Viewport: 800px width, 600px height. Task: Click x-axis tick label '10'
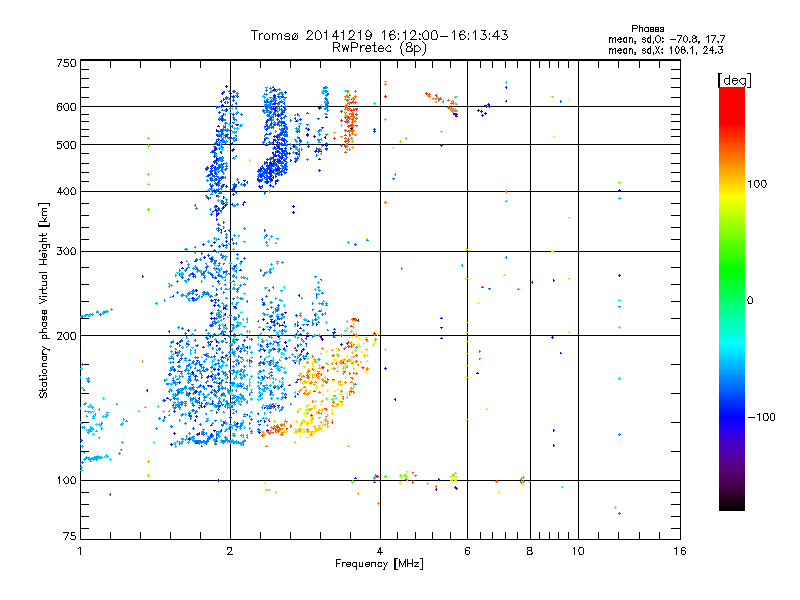(578, 551)
